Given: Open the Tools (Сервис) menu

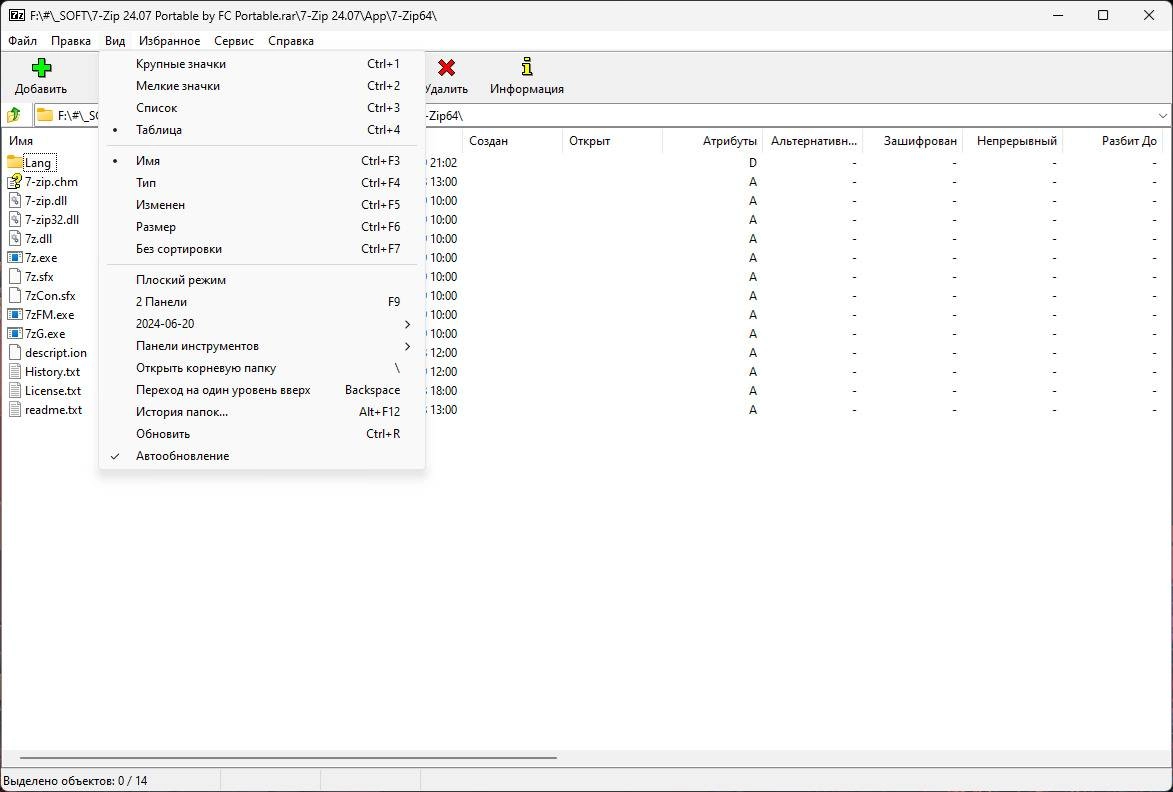Looking at the screenshot, I should pos(233,41).
